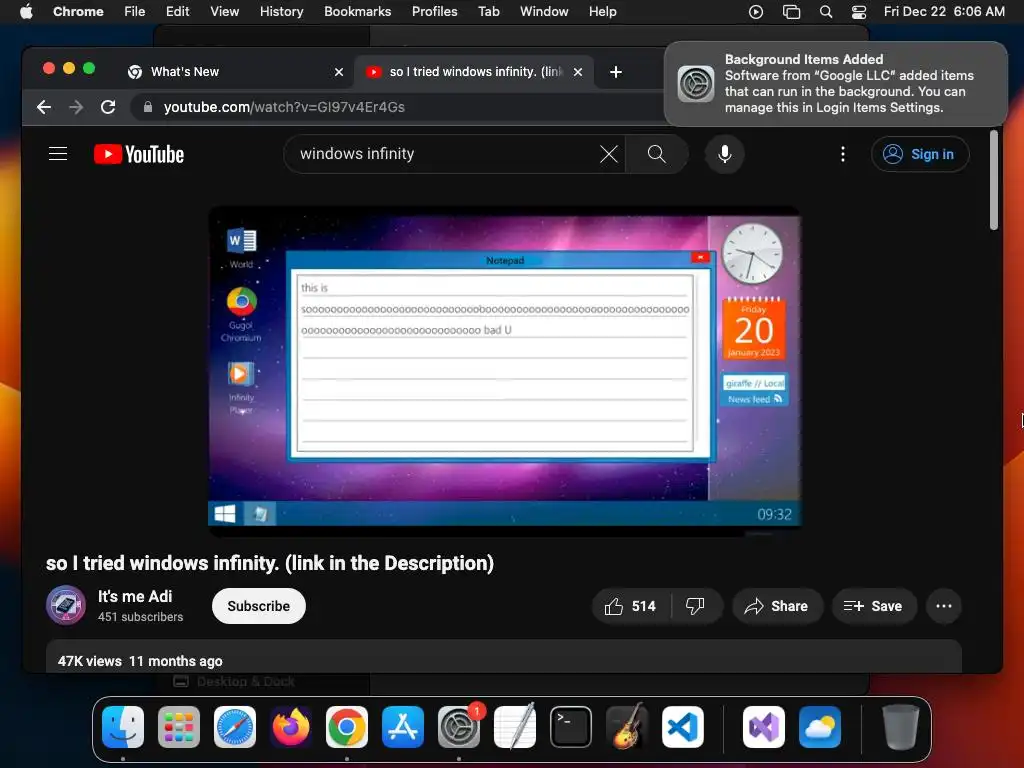The width and height of the screenshot is (1024, 768).
Task: Open the Trash in the dock
Action: [x=901, y=727]
